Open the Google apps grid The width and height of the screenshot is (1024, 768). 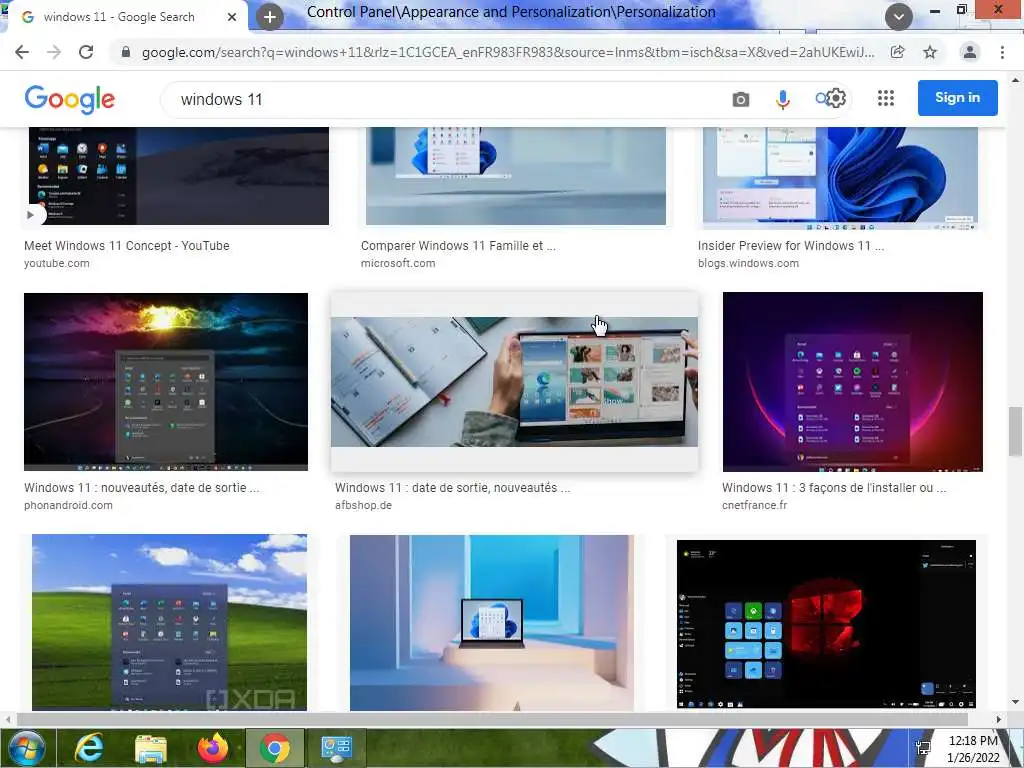pyautogui.click(x=886, y=98)
